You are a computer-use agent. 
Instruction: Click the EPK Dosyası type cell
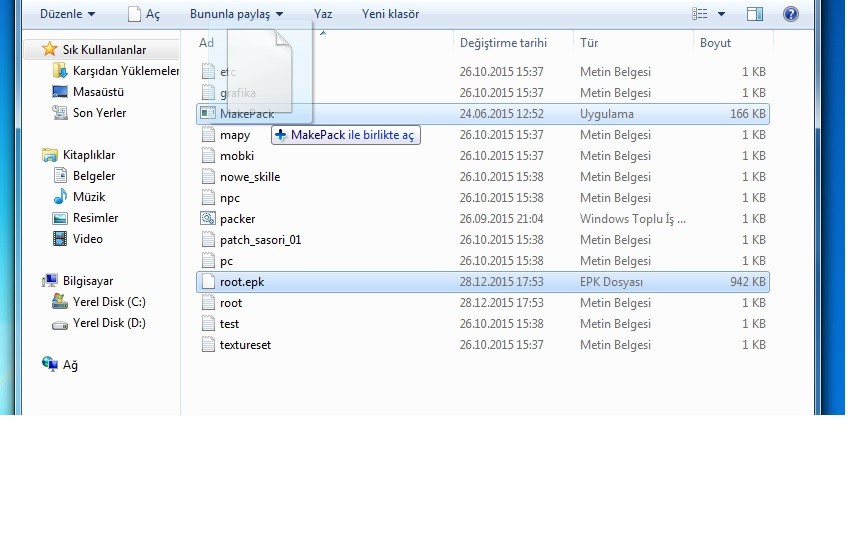(611, 282)
